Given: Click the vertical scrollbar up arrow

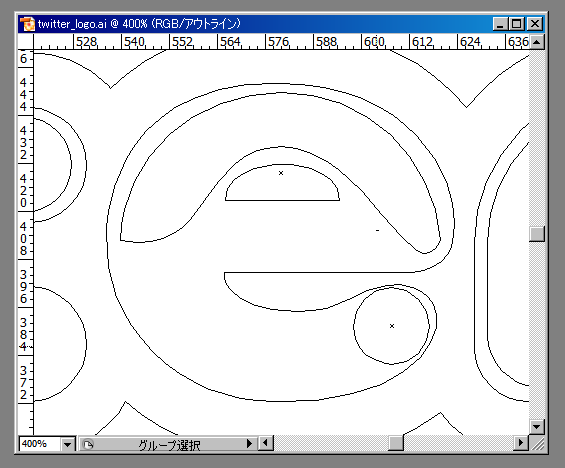Looking at the screenshot, I should [537, 43].
